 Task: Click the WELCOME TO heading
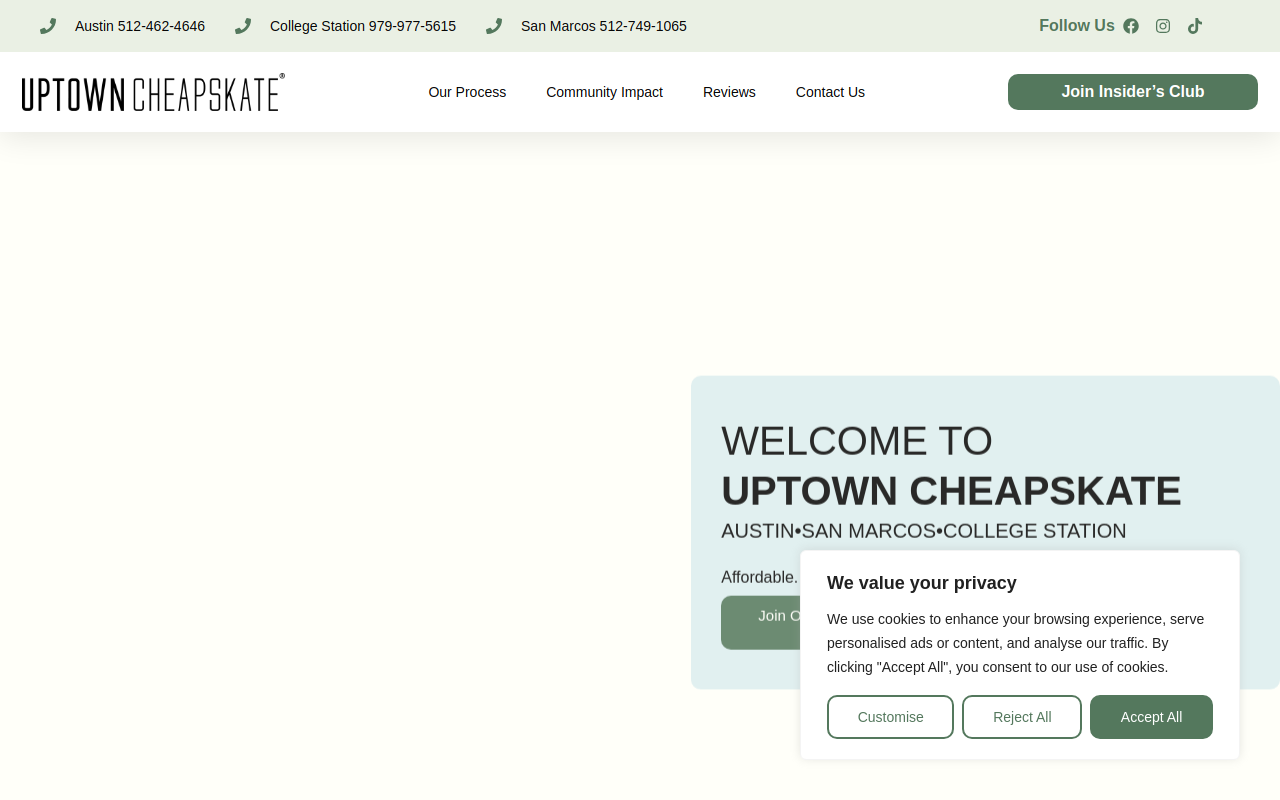tap(857, 441)
